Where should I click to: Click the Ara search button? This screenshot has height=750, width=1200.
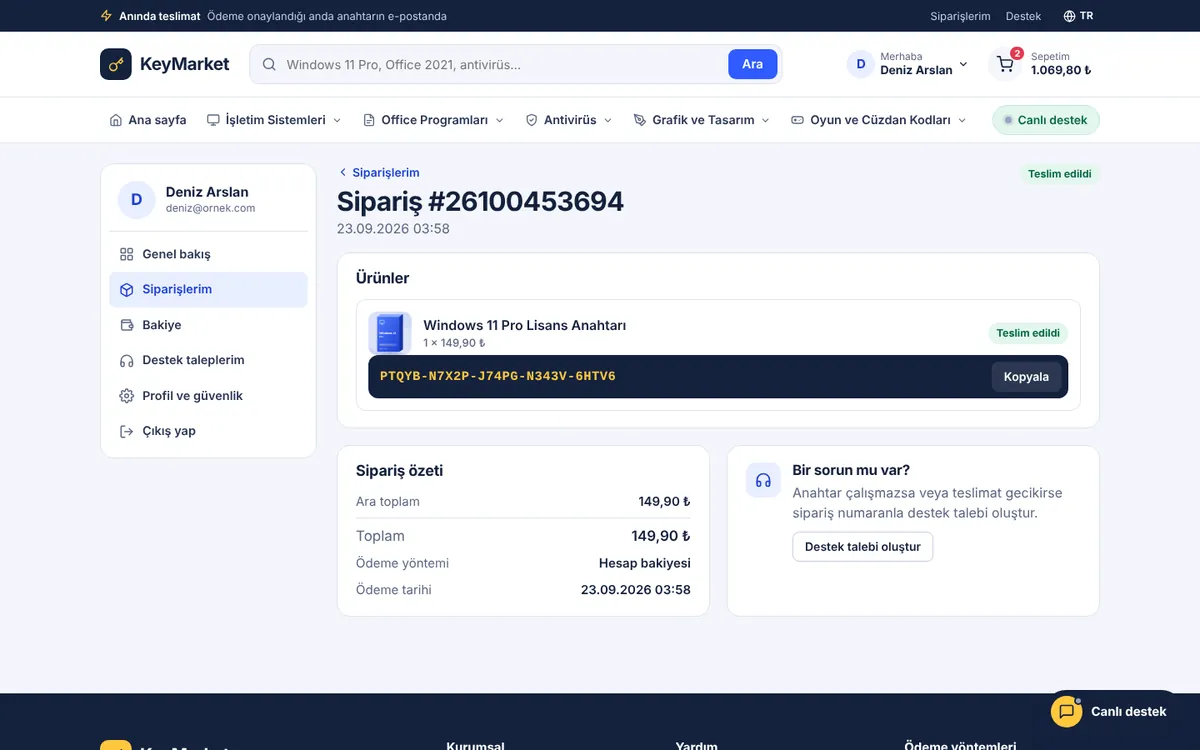pyautogui.click(x=752, y=64)
